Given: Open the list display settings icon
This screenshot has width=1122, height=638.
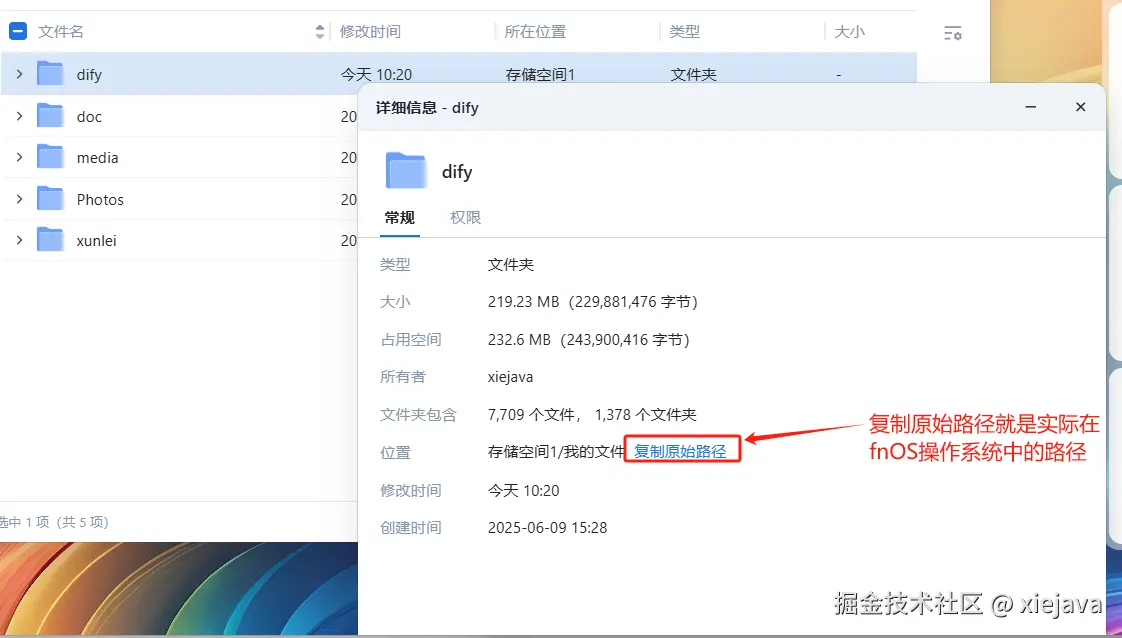Looking at the screenshot, I should 953,33.
